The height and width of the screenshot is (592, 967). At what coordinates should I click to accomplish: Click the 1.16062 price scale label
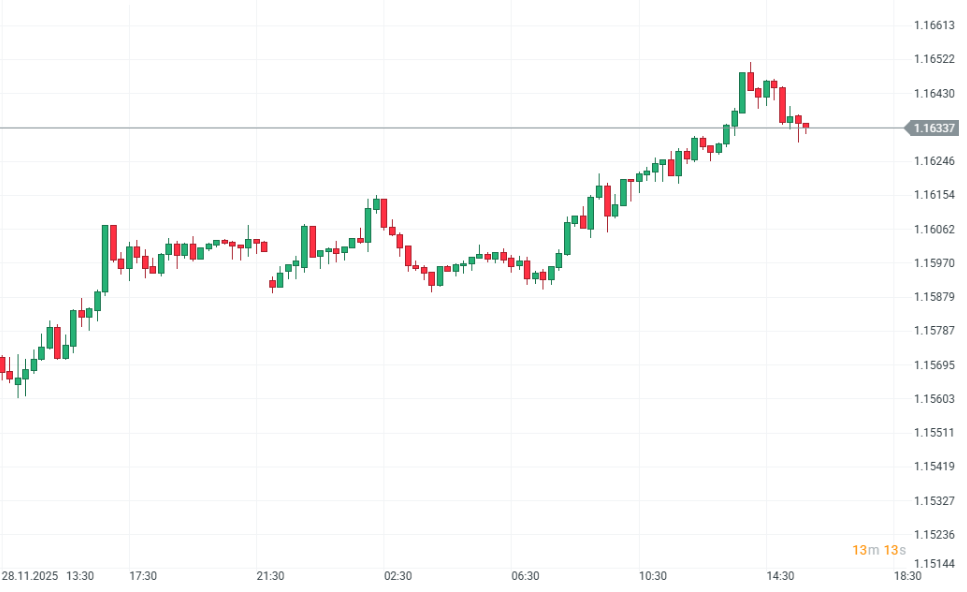(x=934, y=229)
